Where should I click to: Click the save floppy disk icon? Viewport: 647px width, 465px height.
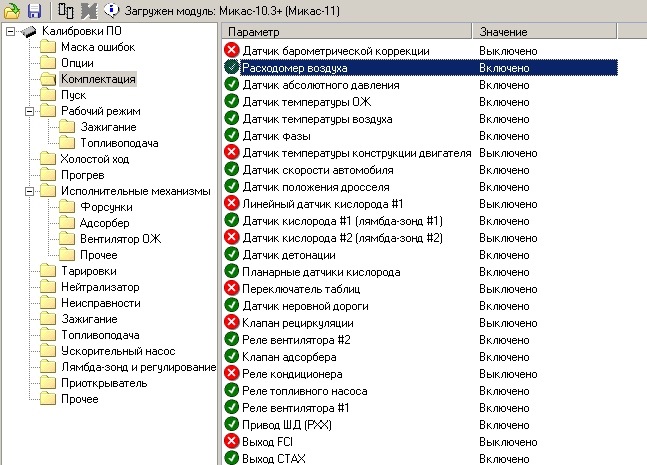click(x=35, y=11)
